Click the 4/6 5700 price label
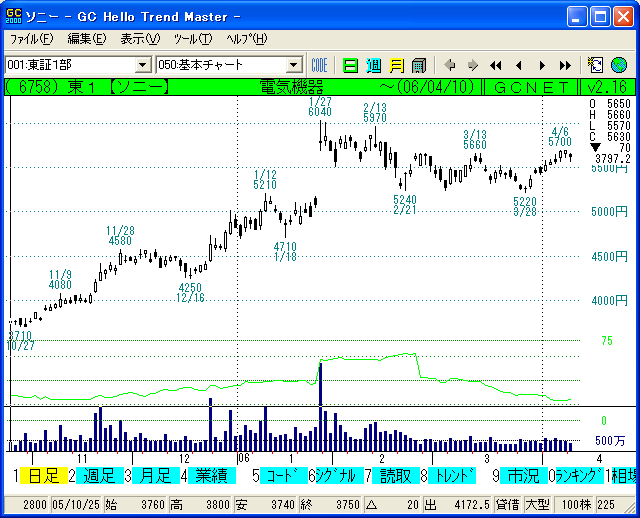This screenshot has width=640, height=518. point(560,137)
